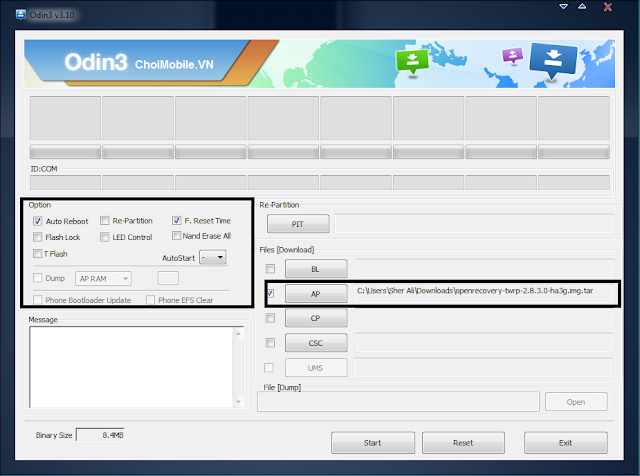Click the Message box scroll up arrow

239,334
